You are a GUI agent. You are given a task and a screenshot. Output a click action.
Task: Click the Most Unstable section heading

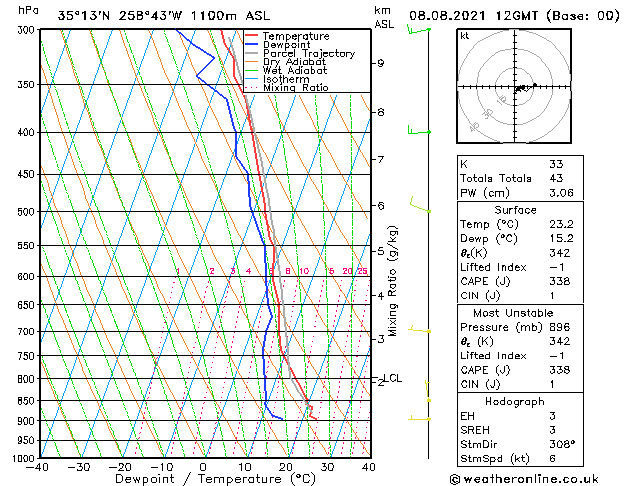(x=515, y=312)
